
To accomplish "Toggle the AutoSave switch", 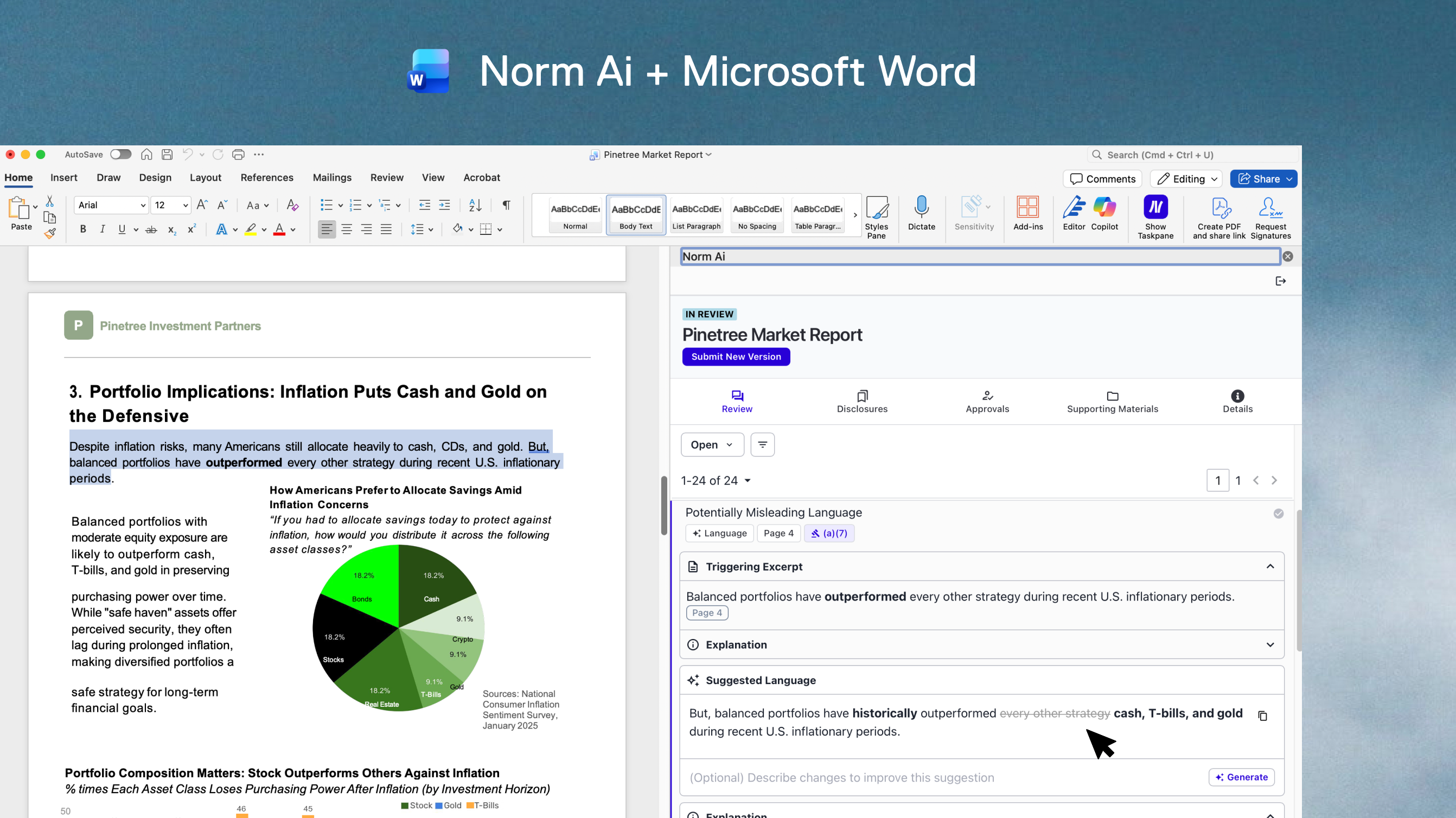I will pos(120,155).
